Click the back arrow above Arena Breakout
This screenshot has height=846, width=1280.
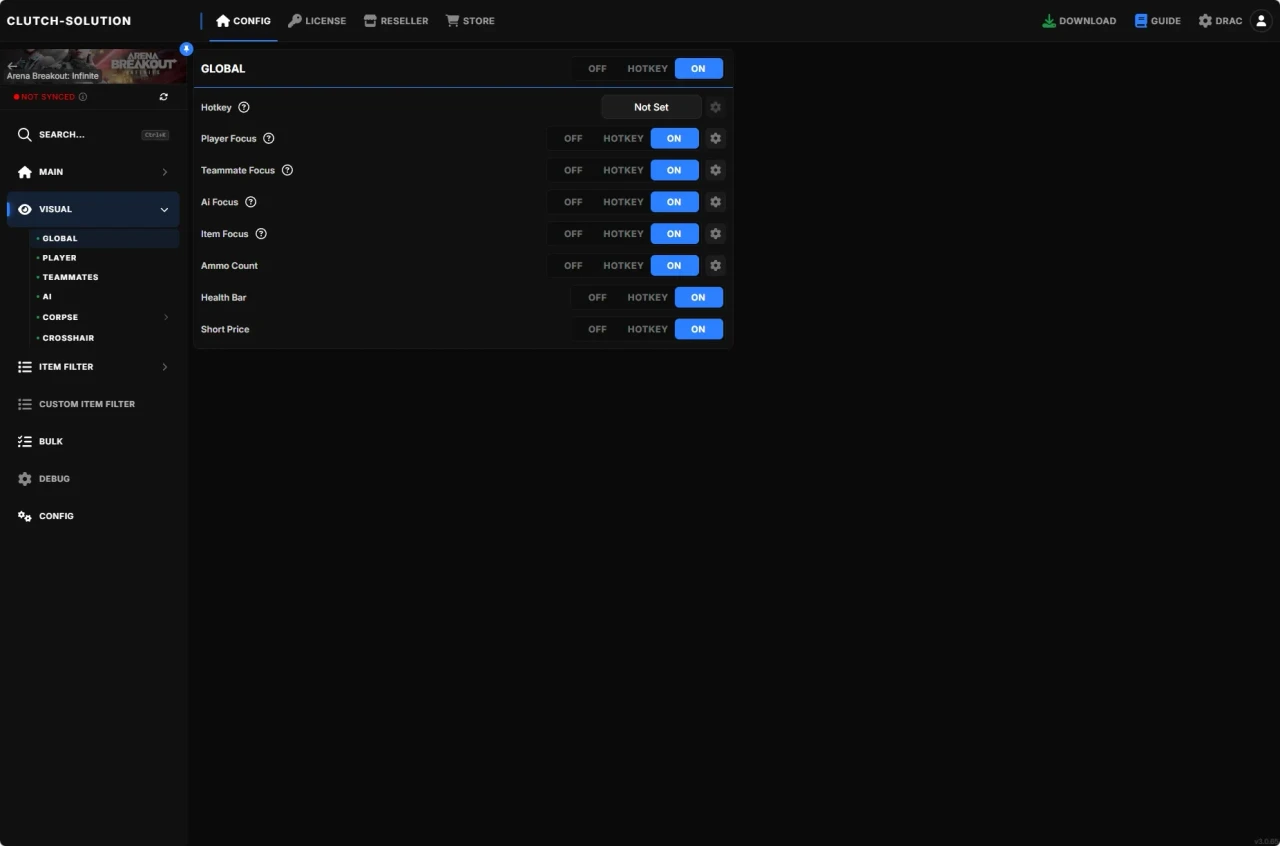coord(11,64)
